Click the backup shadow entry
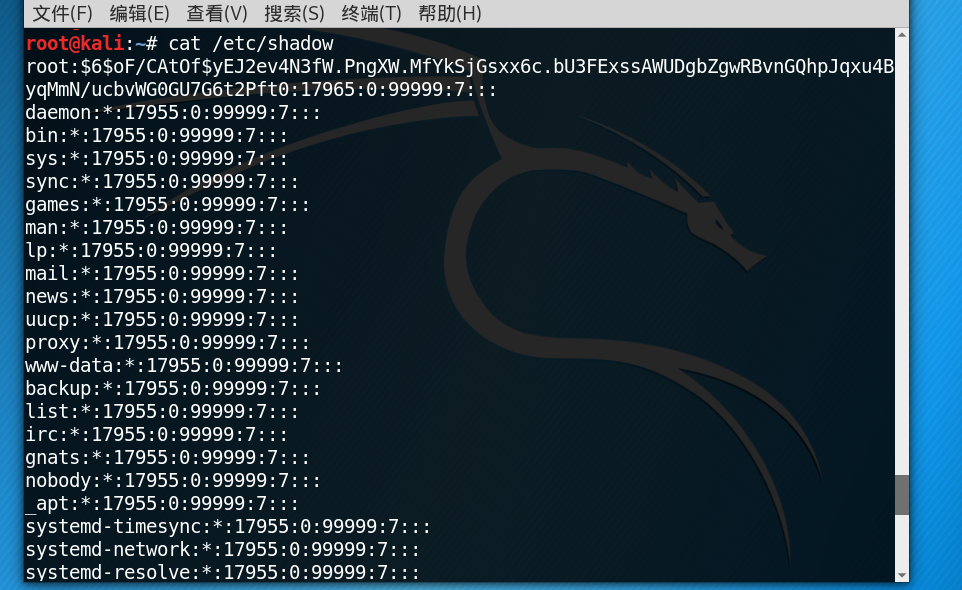This screenshot has width=962, height=590. tap(173, 388)
